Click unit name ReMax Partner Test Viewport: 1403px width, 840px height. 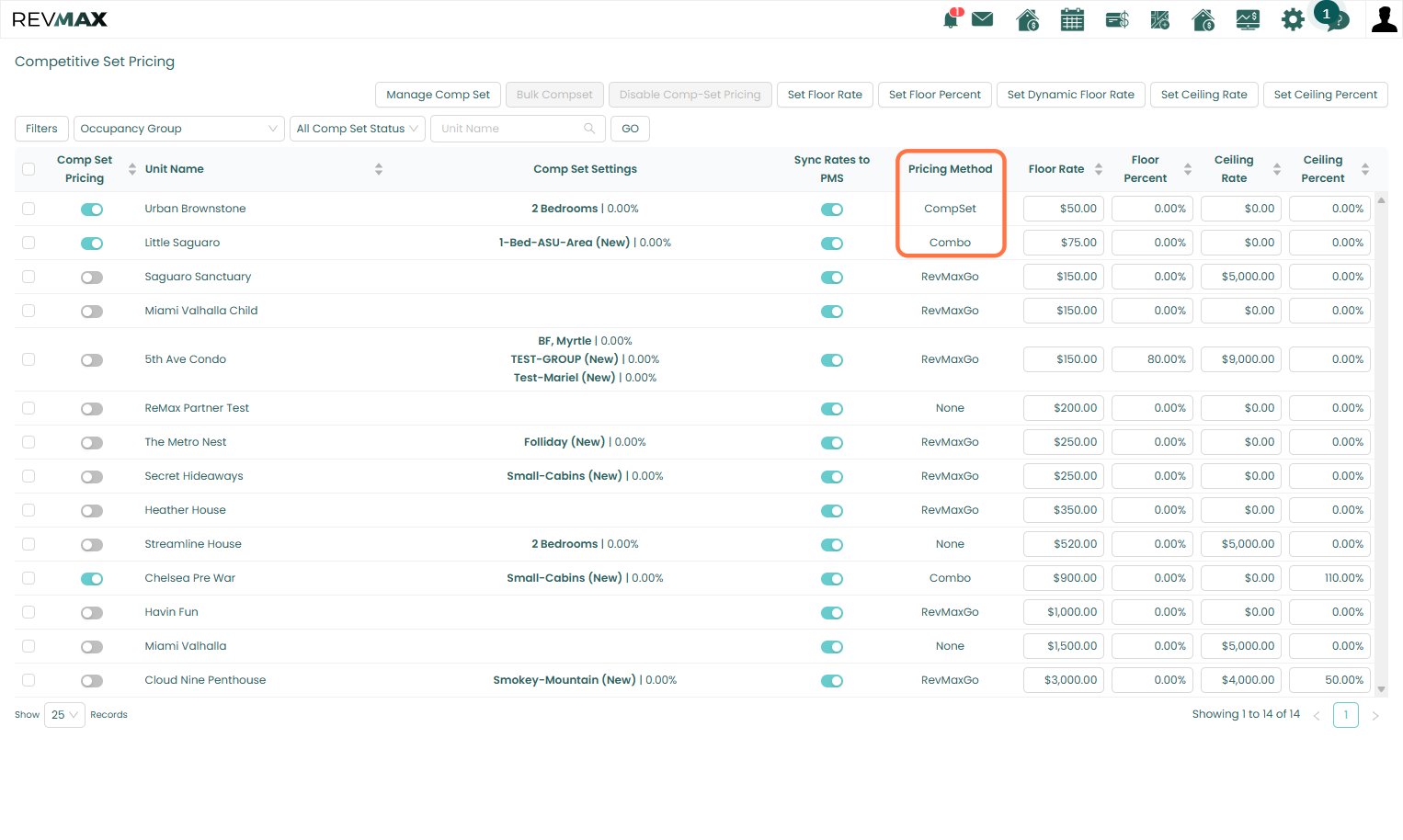197,408
